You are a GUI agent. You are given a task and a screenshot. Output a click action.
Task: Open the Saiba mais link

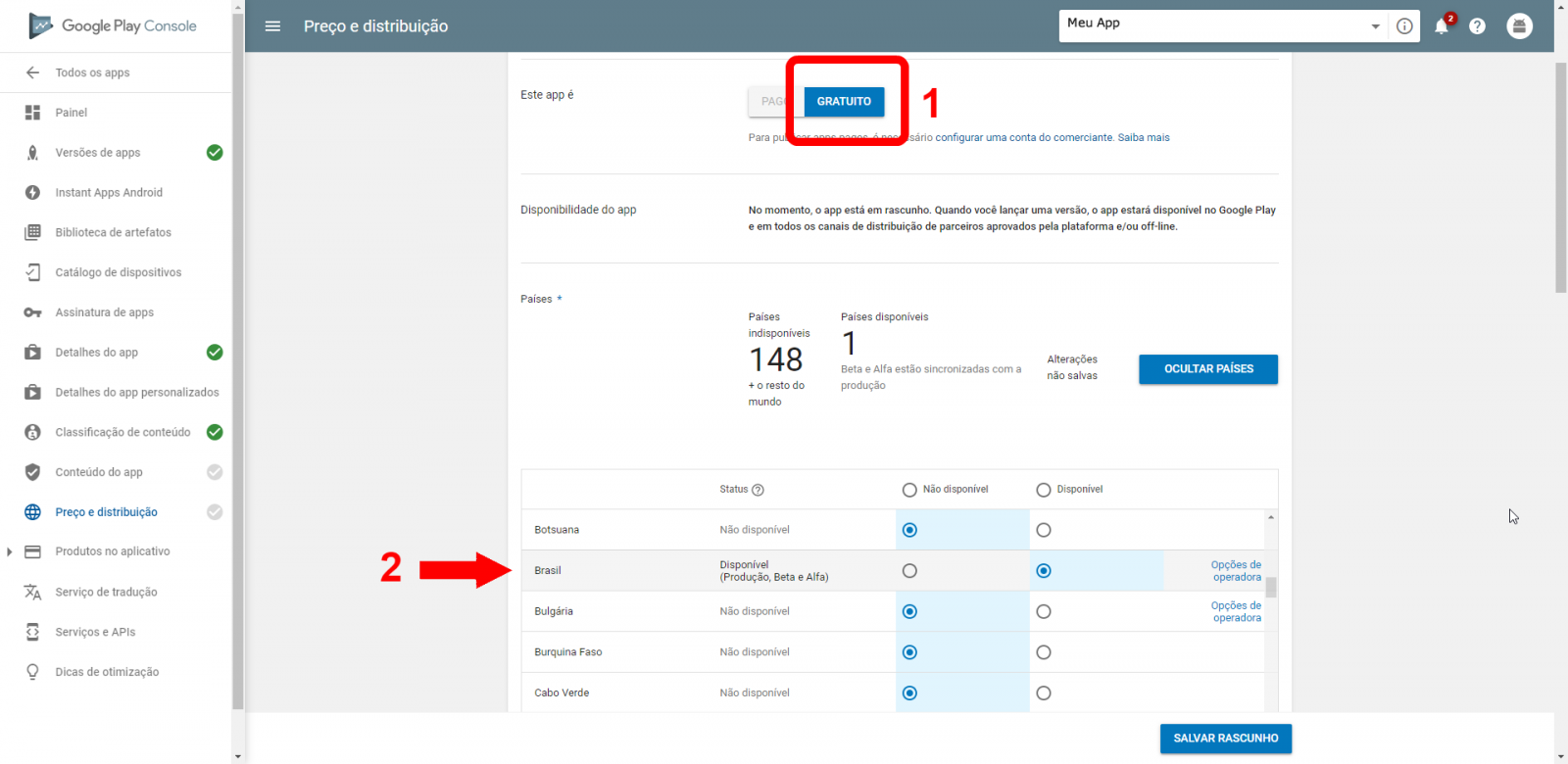coord(1144,138)
